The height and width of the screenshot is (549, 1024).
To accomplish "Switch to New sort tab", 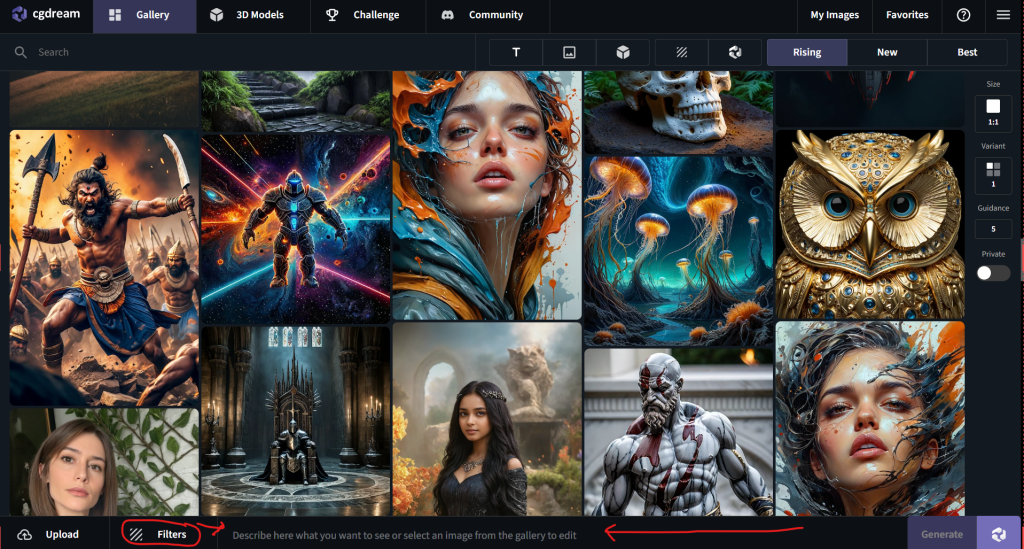I will point(887,52).
